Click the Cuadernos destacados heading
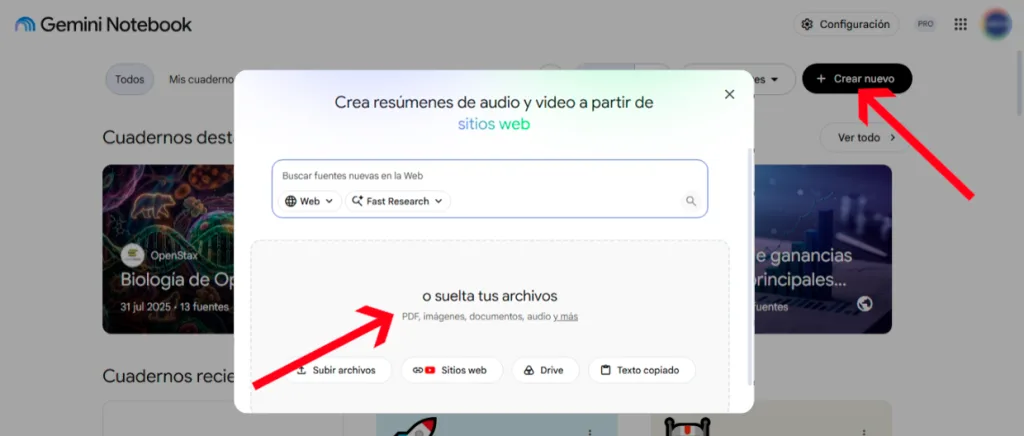1024x436 pixels. click(168, 138)
